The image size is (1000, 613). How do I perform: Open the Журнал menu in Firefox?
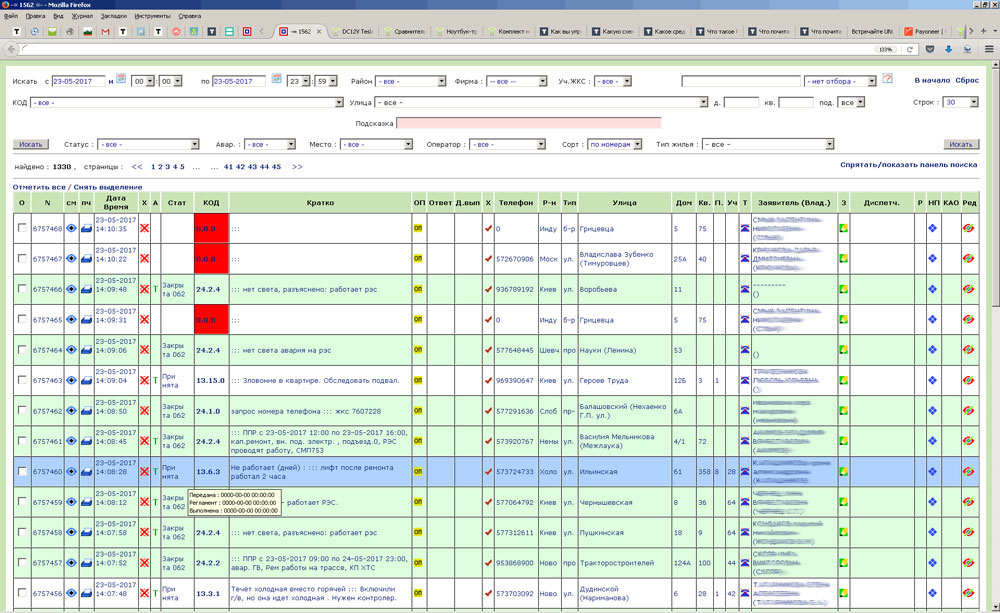click(x=84, y=16)
